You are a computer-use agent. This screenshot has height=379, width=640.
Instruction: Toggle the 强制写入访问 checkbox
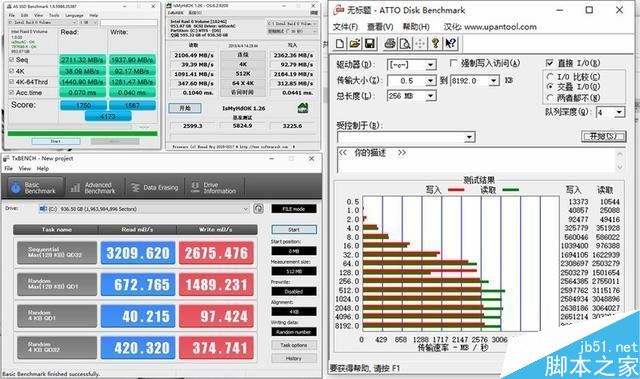[x=453, y=63]
